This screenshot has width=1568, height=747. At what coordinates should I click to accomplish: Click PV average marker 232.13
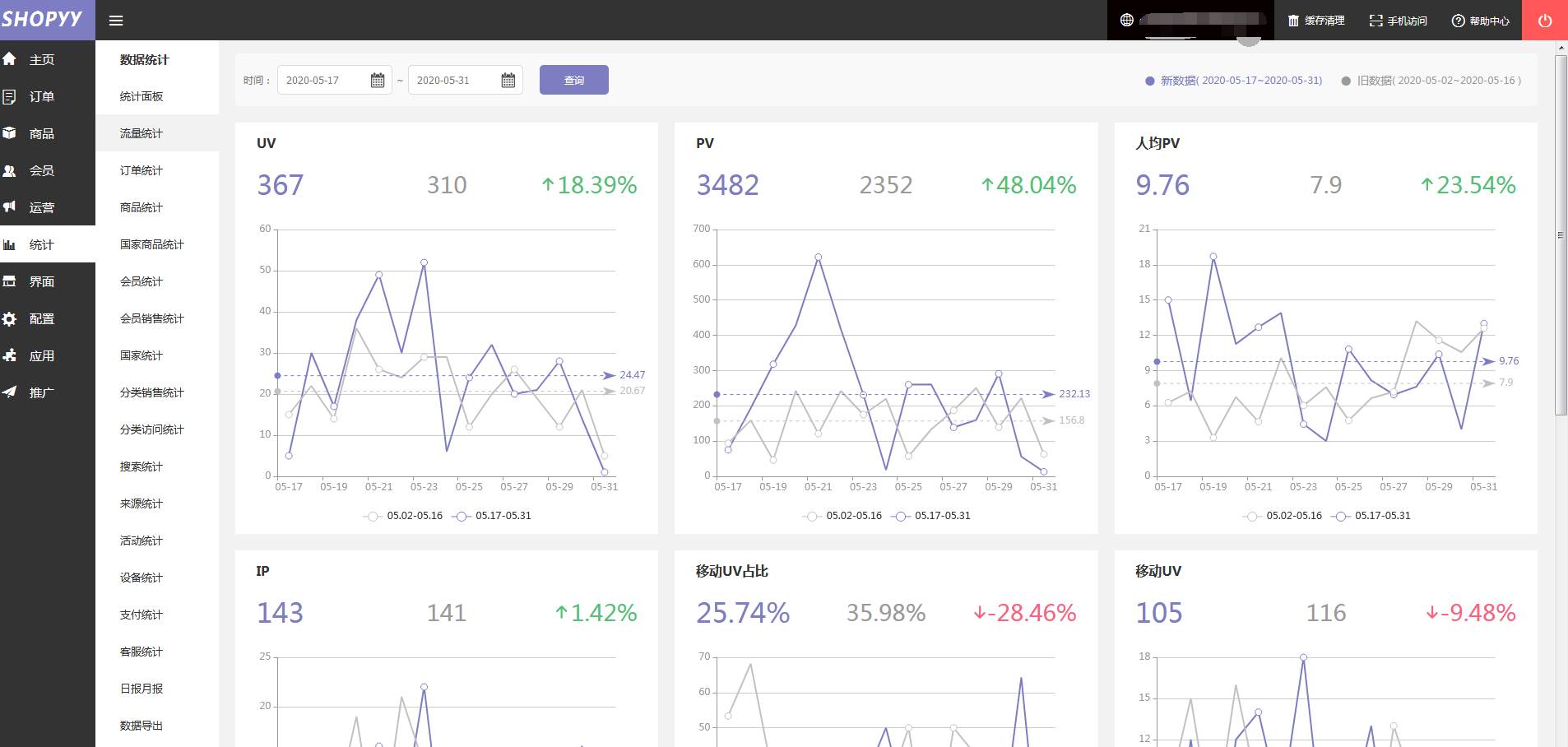point(1074,394)
